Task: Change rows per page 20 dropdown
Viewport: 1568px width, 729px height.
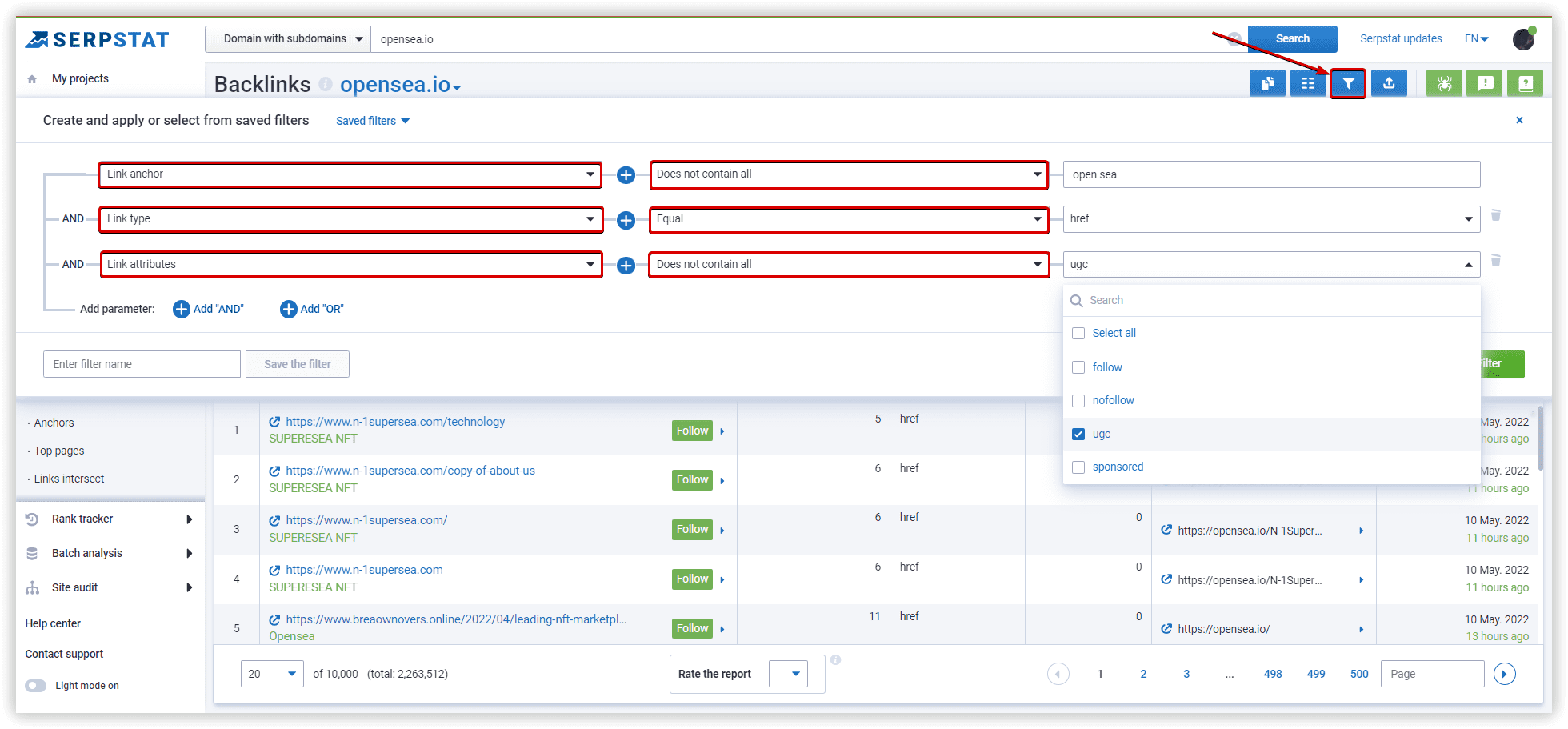Action: pos(272,674)
